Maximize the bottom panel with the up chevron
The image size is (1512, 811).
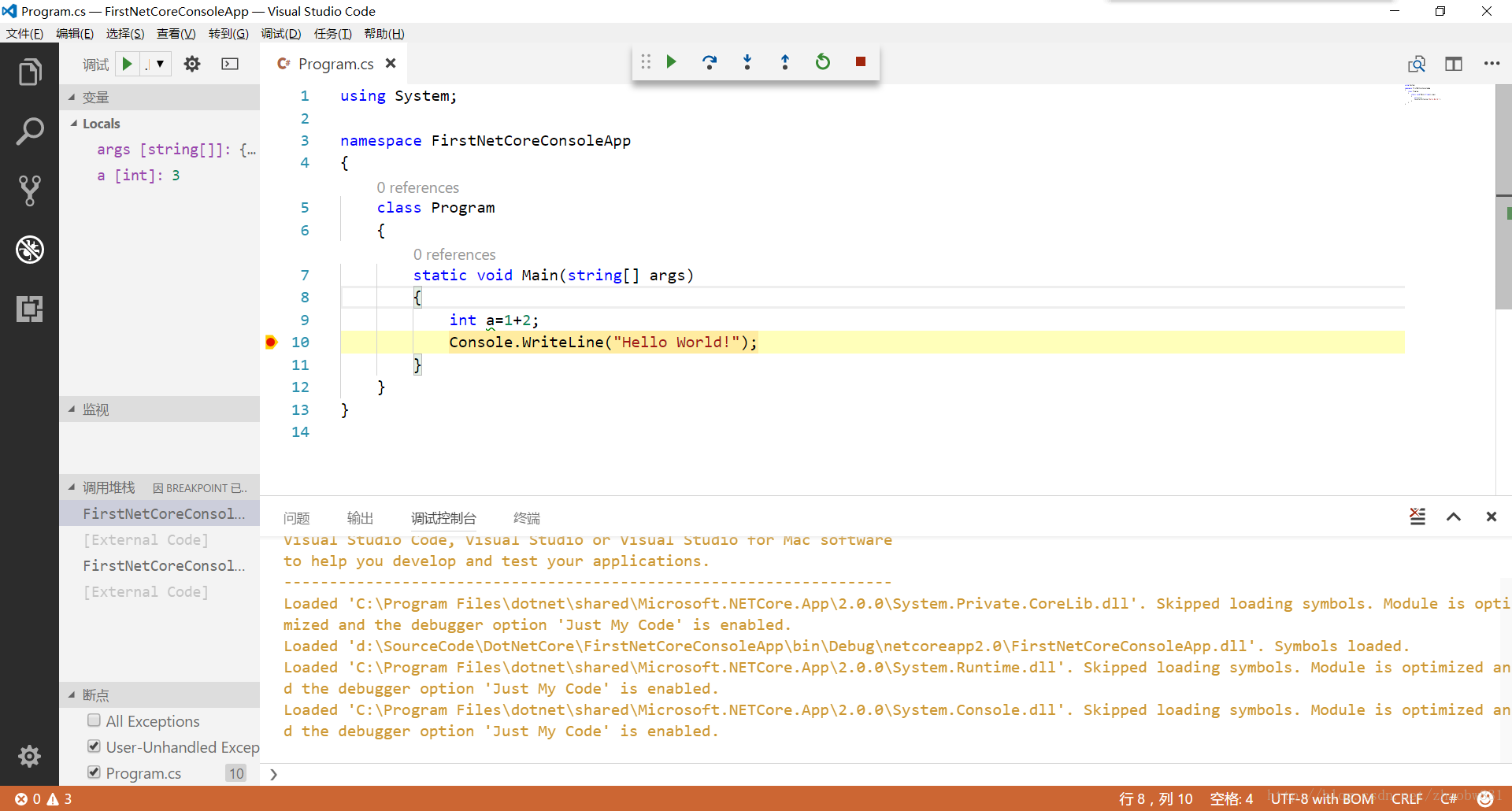click(x=1454, y=517)
